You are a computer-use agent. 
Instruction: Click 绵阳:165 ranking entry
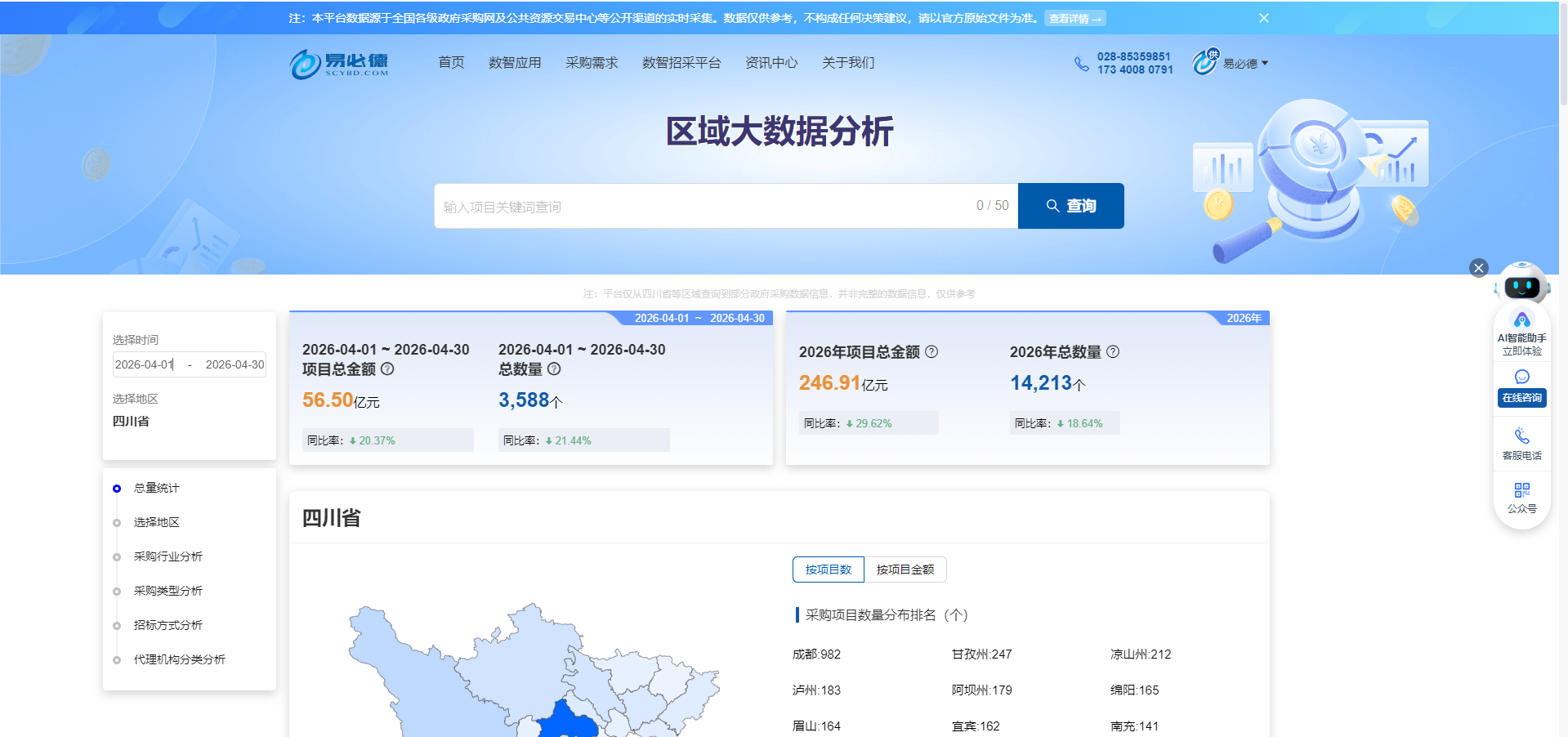pos(1134,690)
